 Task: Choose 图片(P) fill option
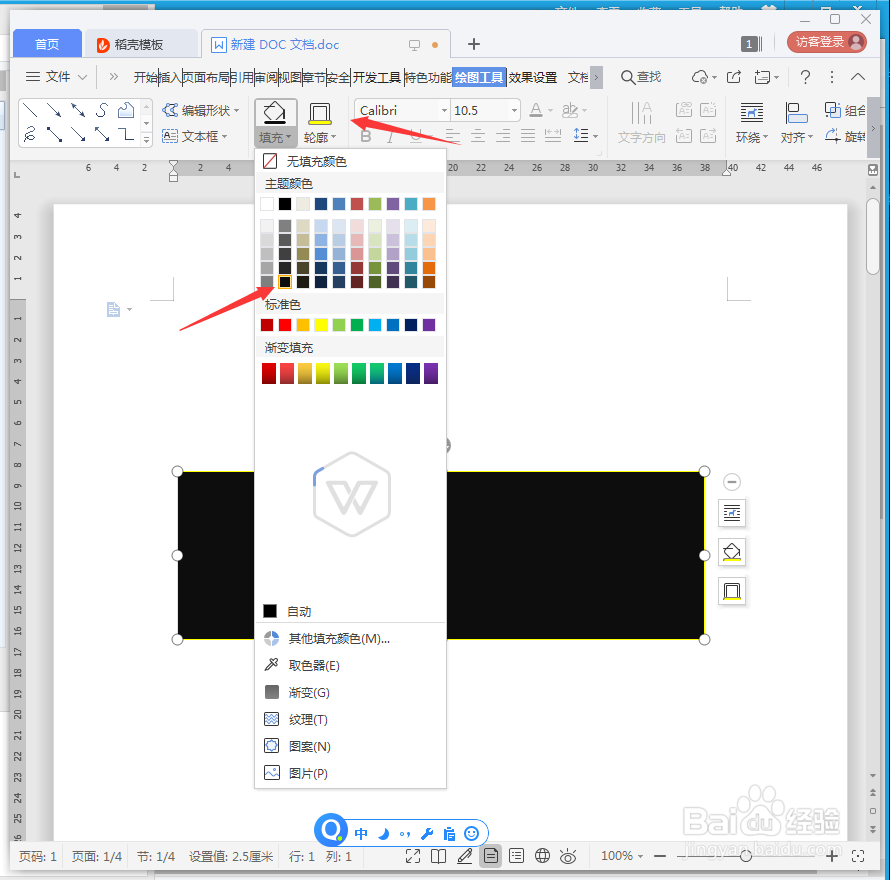[350, 773]
